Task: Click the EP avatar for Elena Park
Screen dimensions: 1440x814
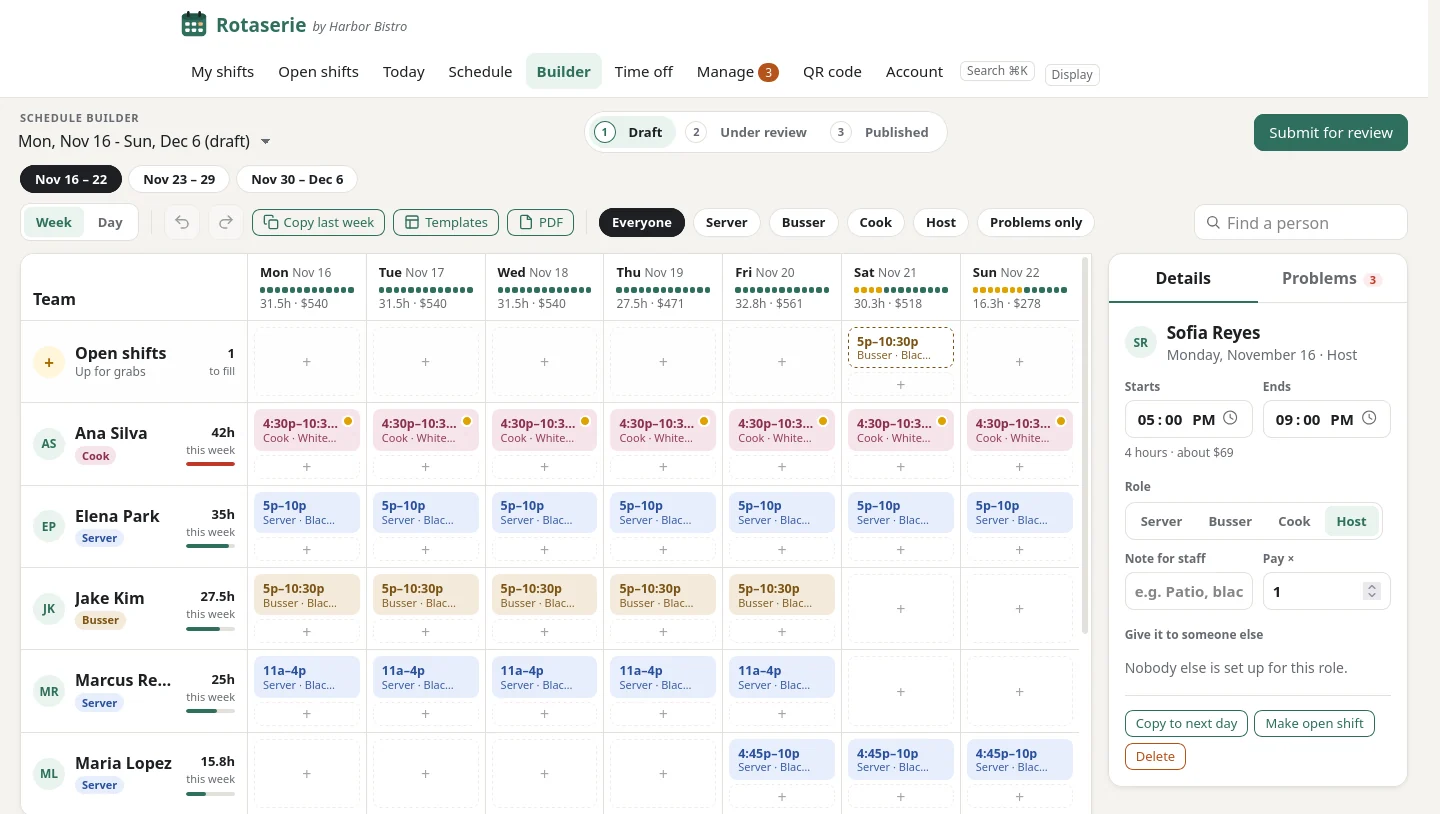Action: coord(48,527)
